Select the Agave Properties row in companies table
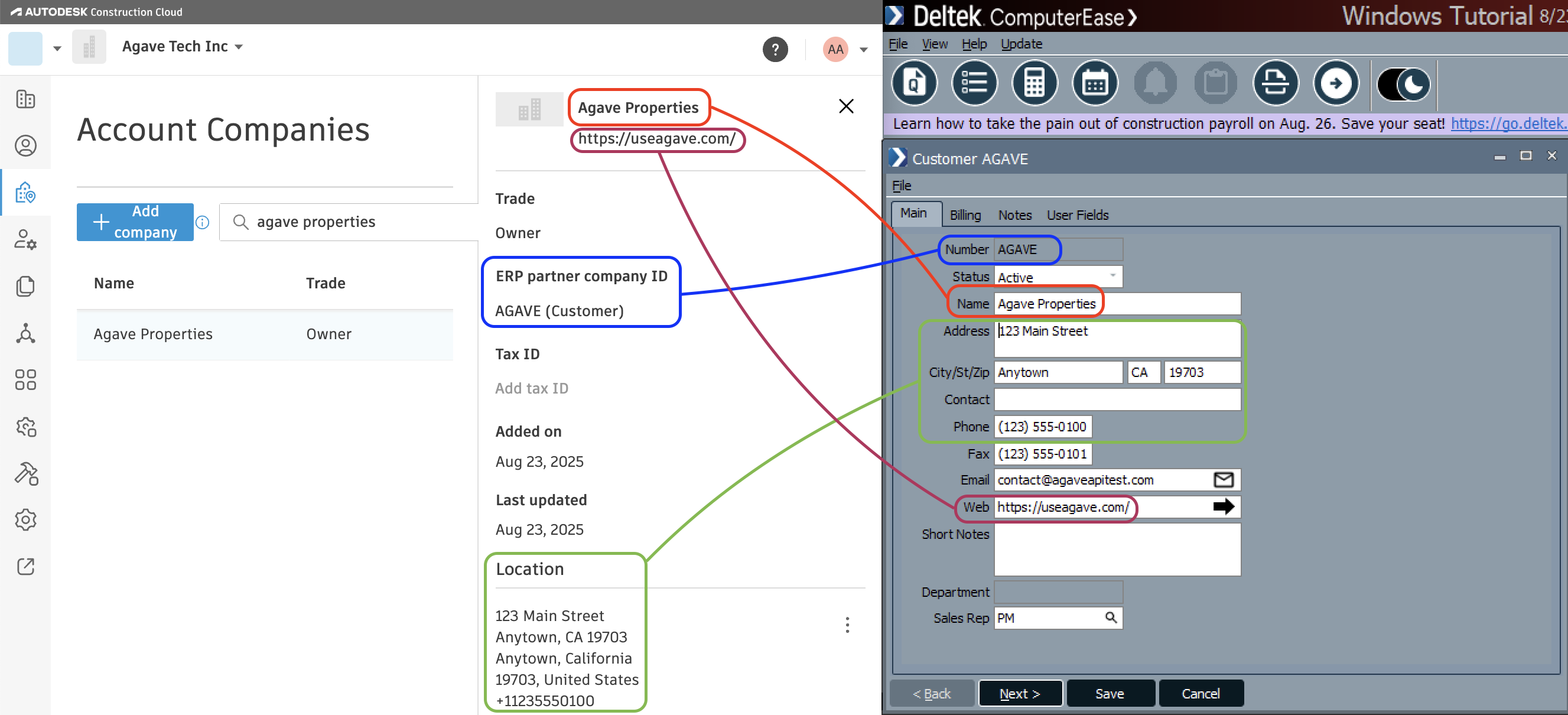 coord(265,334)
